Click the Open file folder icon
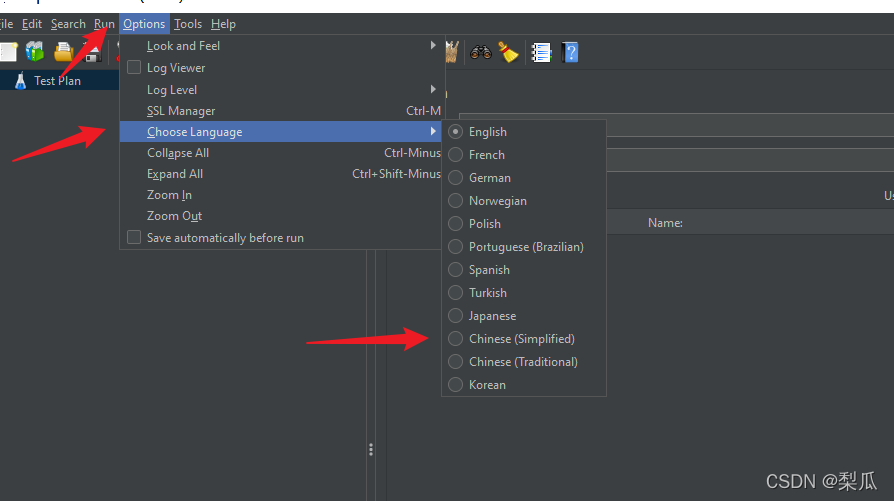The height and width of the screenshot is (501, 894). tap(63, 52)
